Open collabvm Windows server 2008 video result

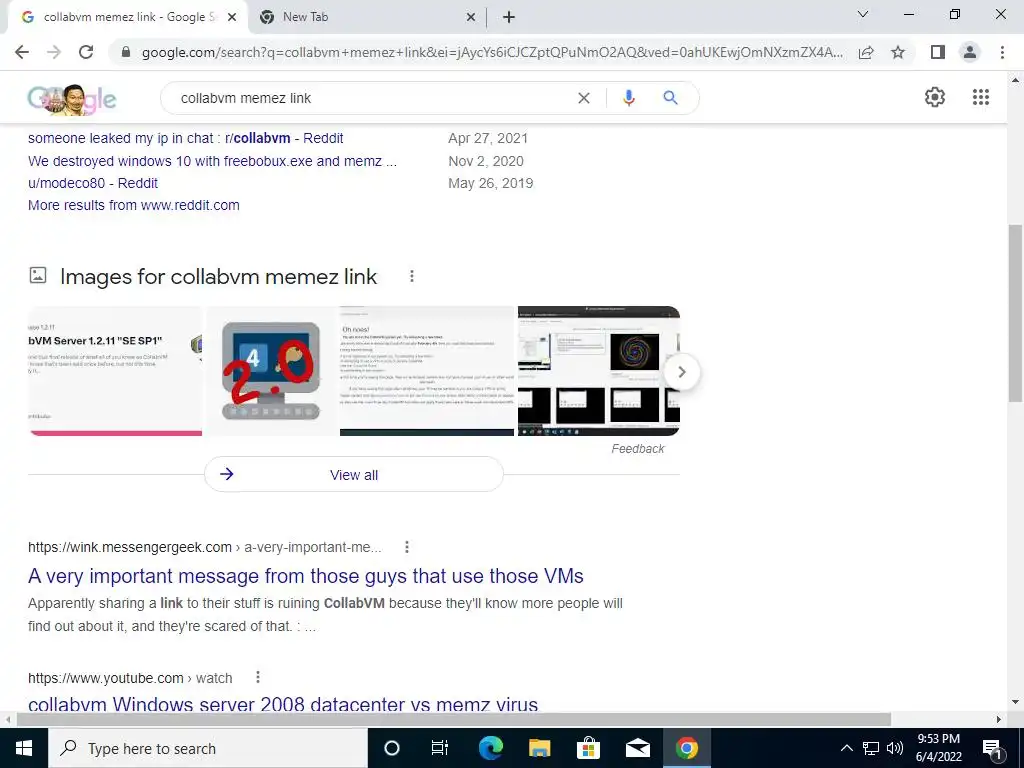(x=283, y=704)
